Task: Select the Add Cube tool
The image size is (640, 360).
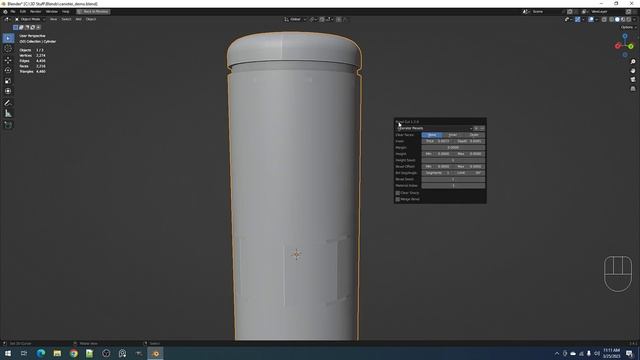Action: pos(8,125)
